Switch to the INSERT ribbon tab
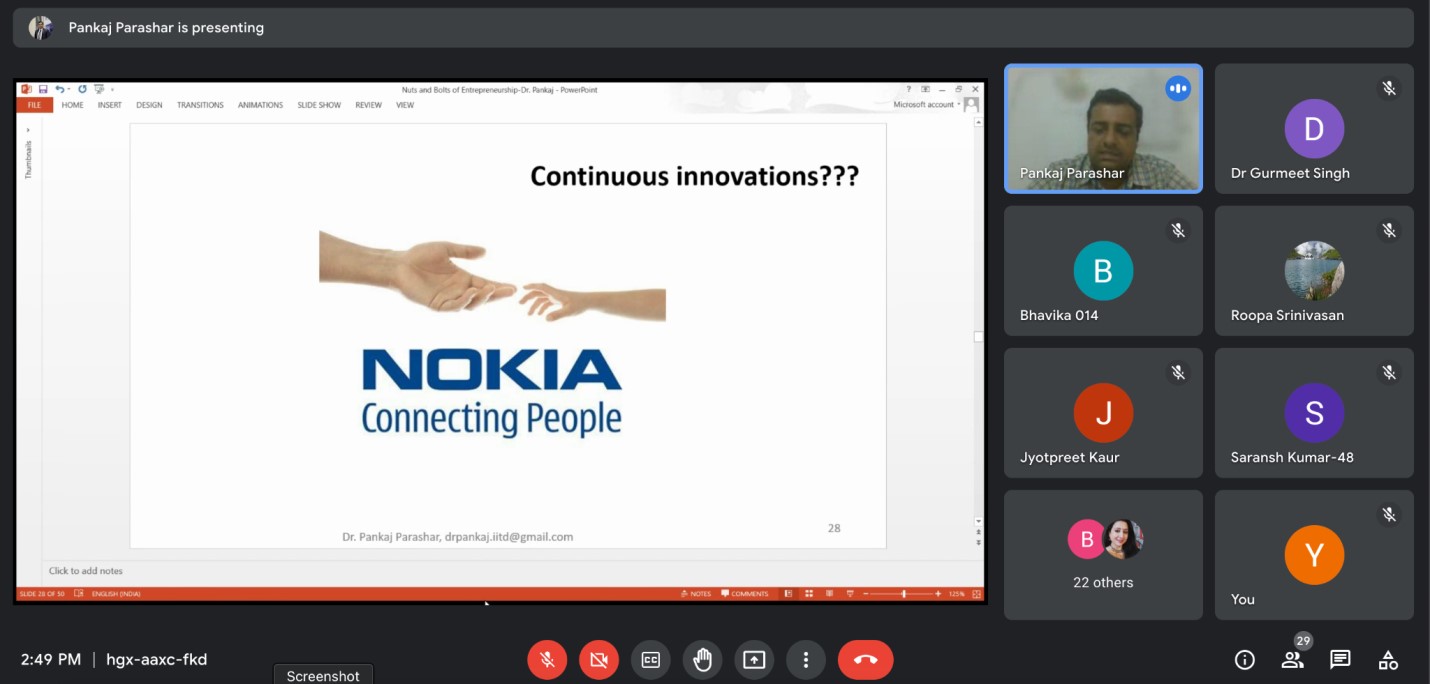This screenshot has width=1430, height=684. click(110, 105)
